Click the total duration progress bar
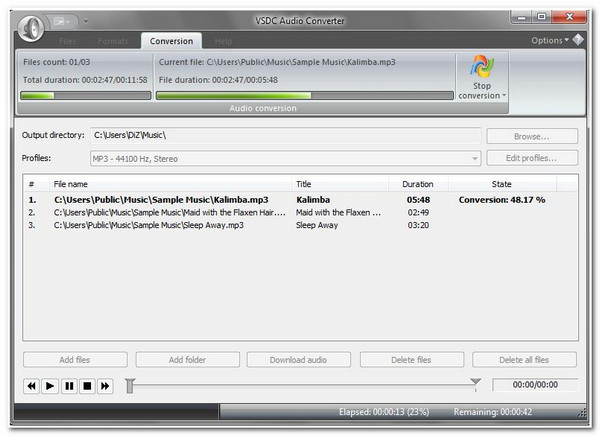Image resolution: width=600 pixels, height=436 pixels. pos(86,95)
